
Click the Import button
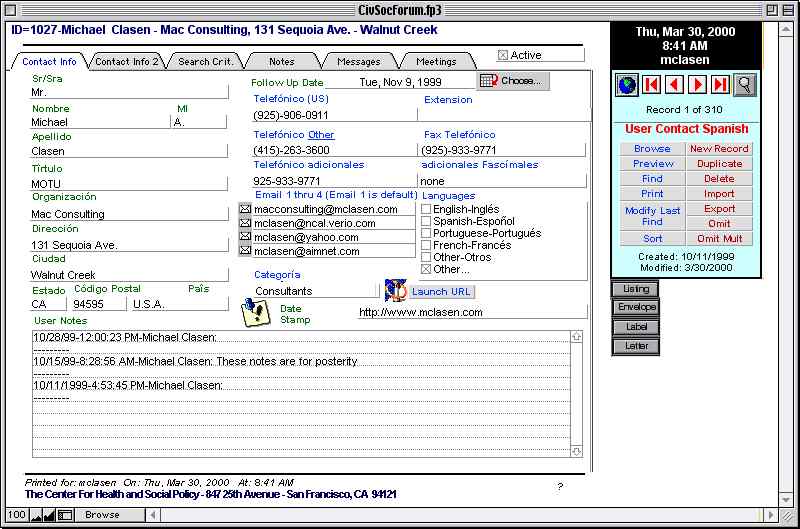click(x=719, y=194)
